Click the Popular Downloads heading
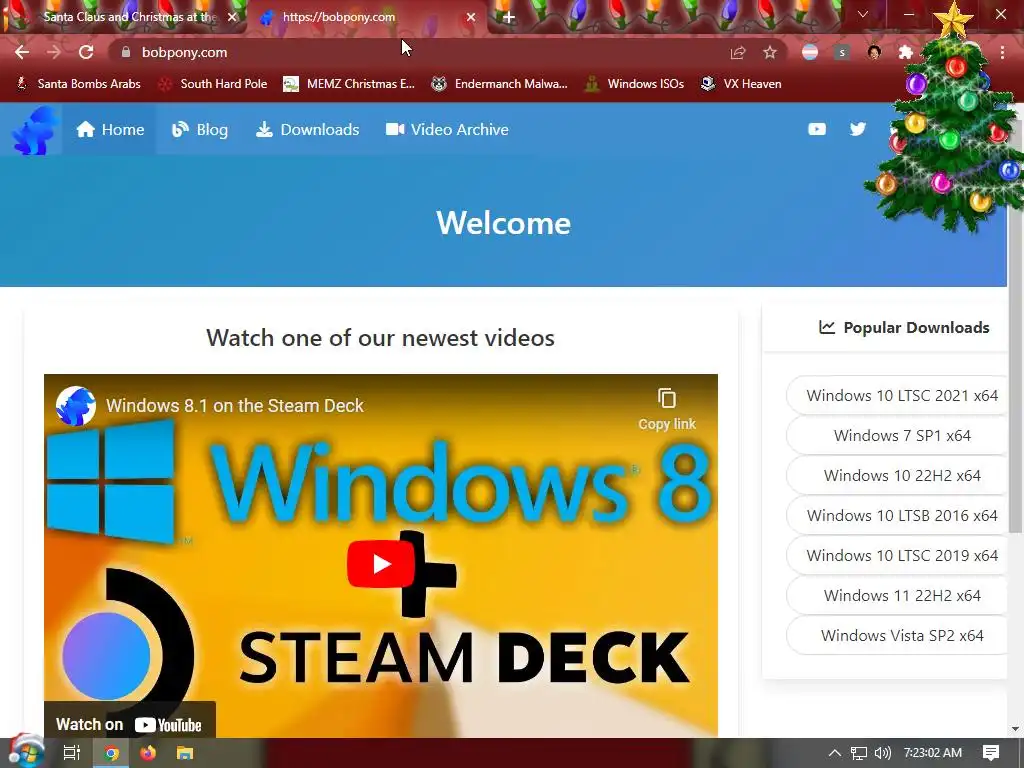Viewport: 1024px width, 768px height. pos(904,327)
